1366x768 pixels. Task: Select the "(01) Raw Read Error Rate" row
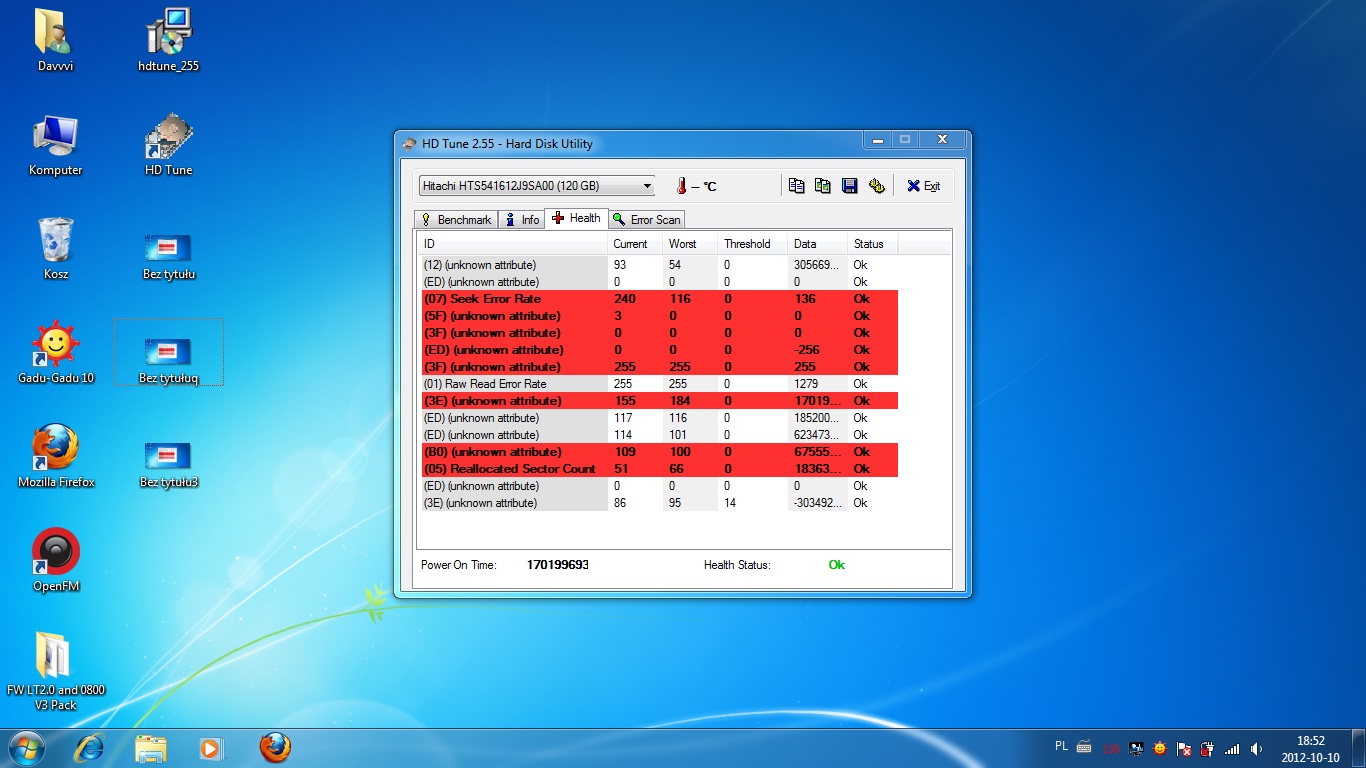tap(658, 384)
